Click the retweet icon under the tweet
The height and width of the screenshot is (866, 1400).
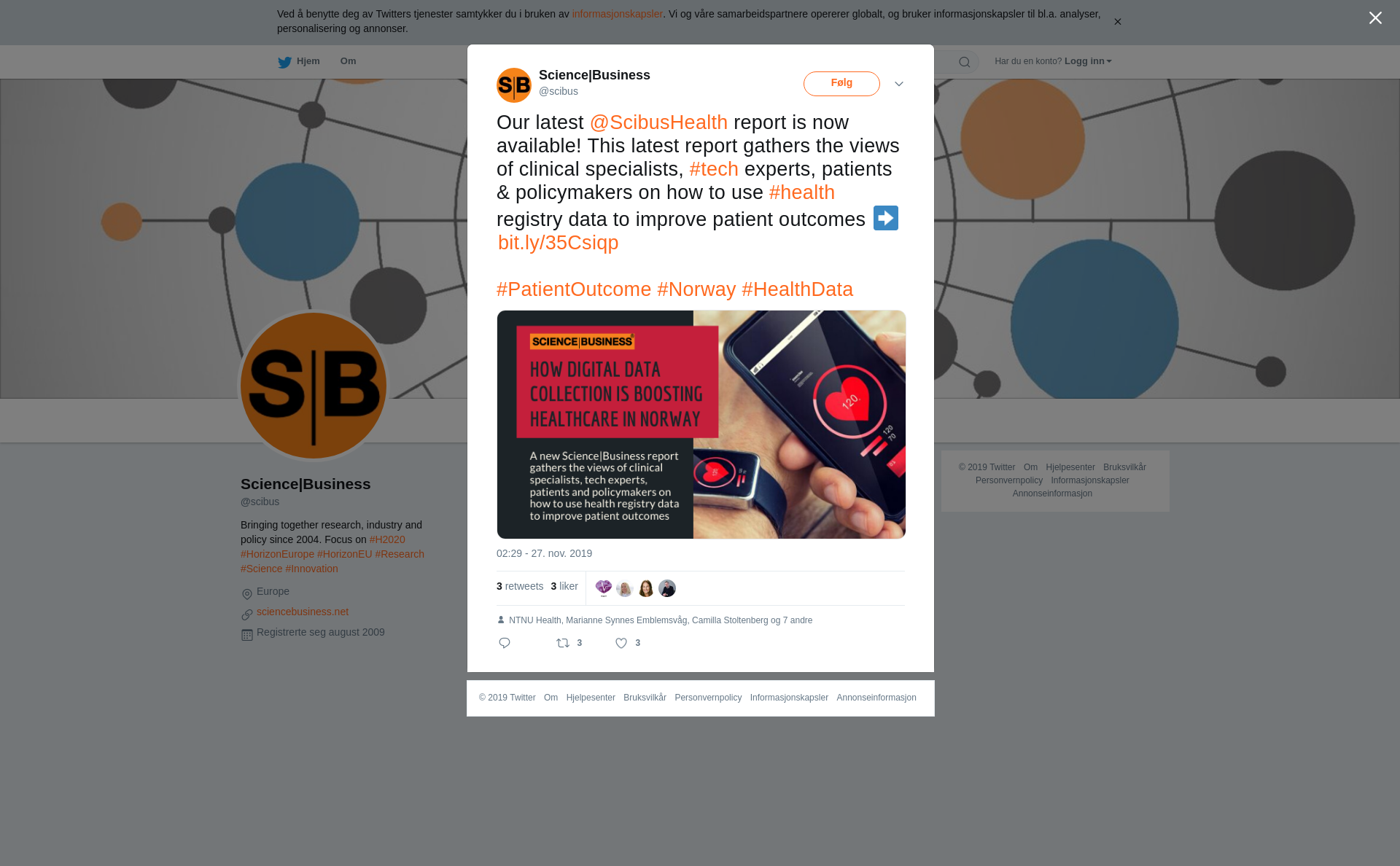(563, 643)
